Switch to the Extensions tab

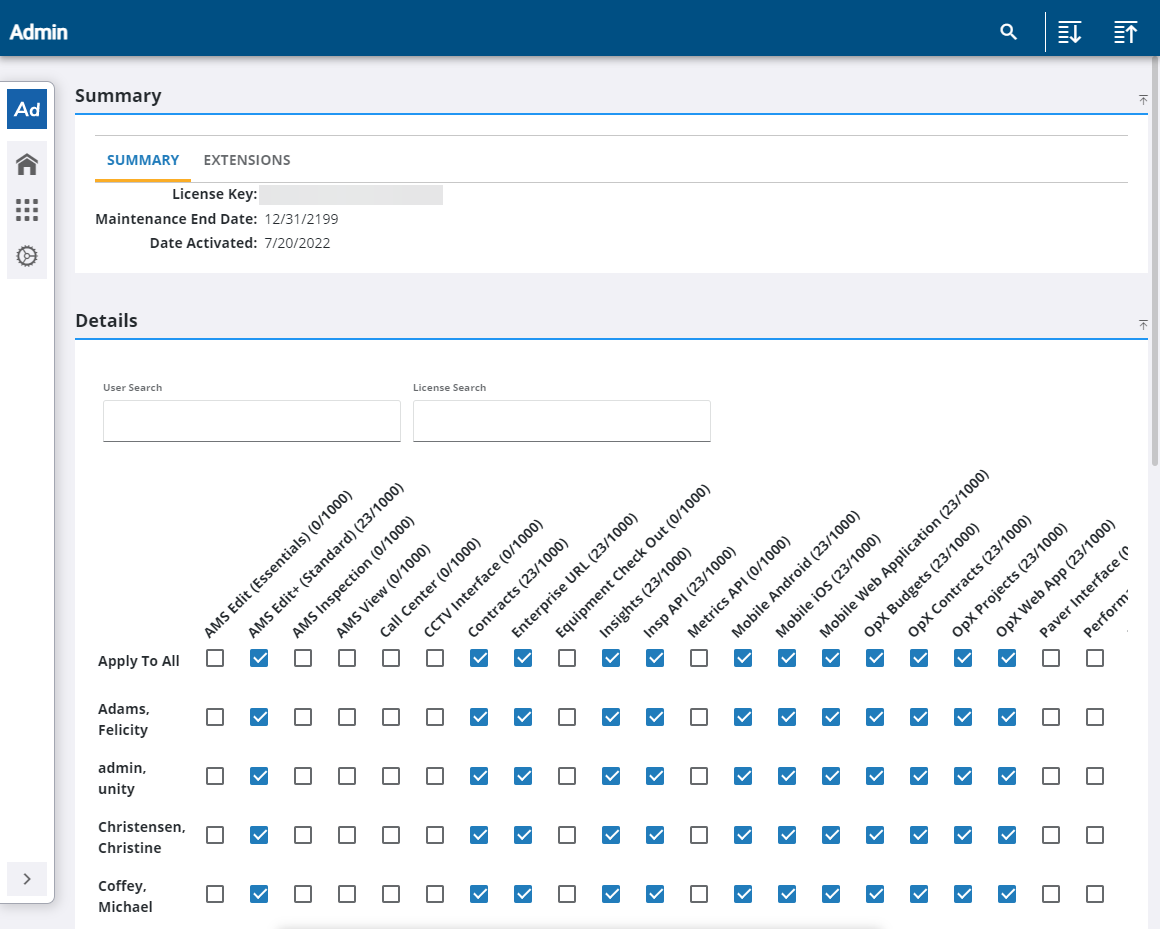(x=246, y=160)
